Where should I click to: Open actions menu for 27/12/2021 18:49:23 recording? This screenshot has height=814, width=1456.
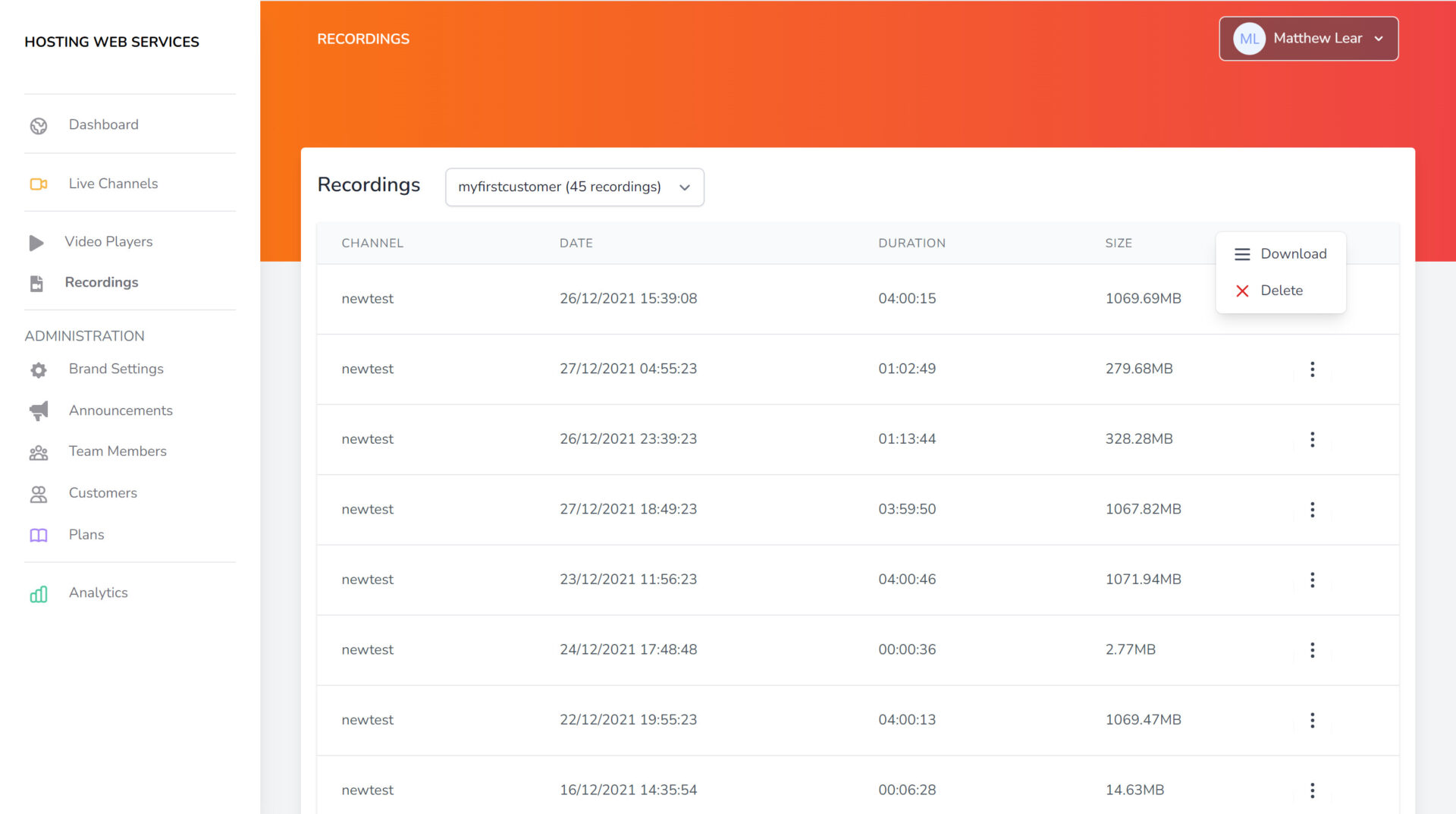[x=1312, y=510]
